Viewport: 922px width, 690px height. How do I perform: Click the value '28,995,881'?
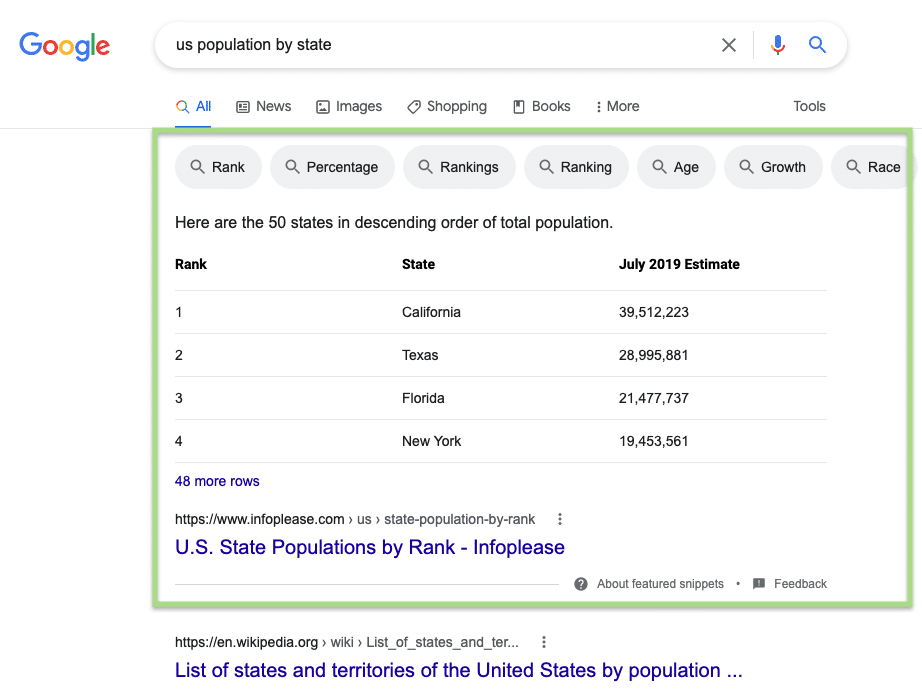[x=653, y=355]
